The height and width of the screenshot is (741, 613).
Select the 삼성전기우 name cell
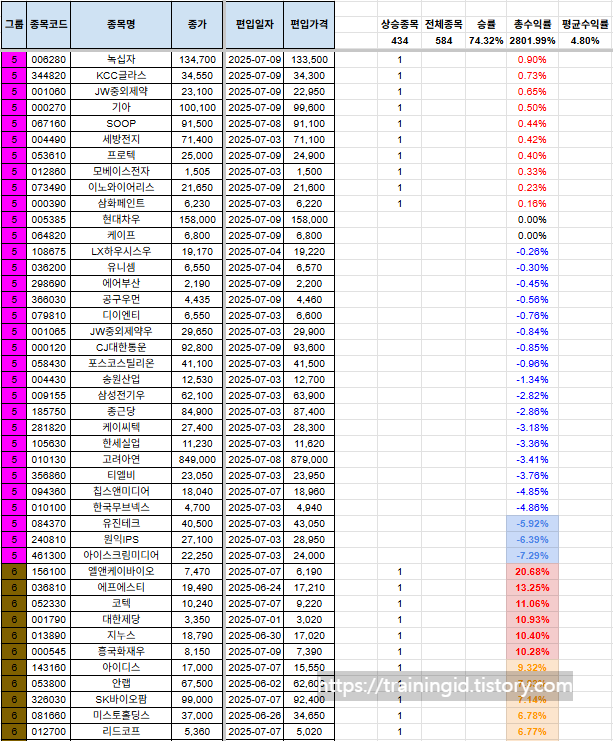click(121, 396)
